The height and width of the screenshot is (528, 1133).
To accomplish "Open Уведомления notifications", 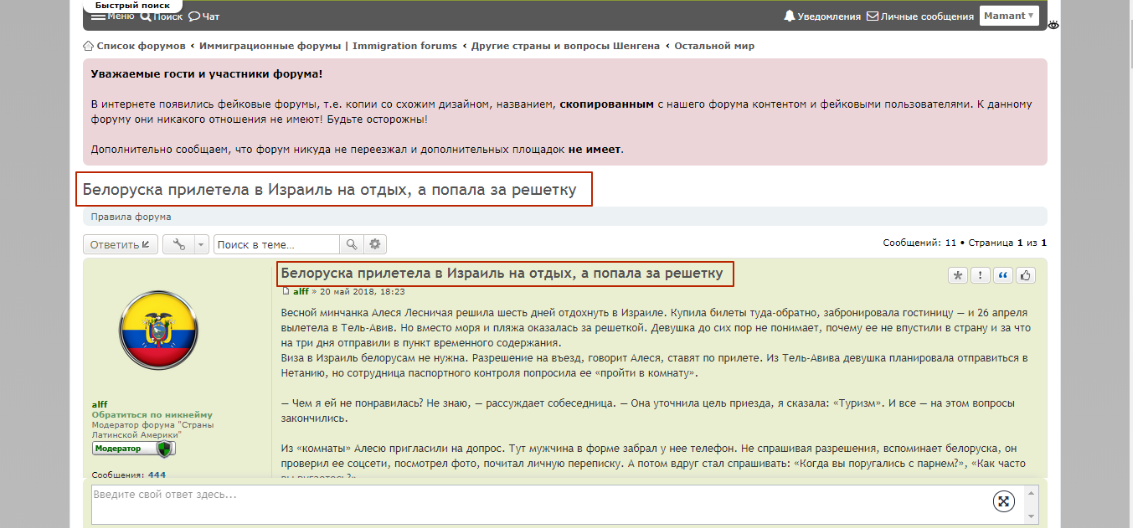I will pos(822,16).
